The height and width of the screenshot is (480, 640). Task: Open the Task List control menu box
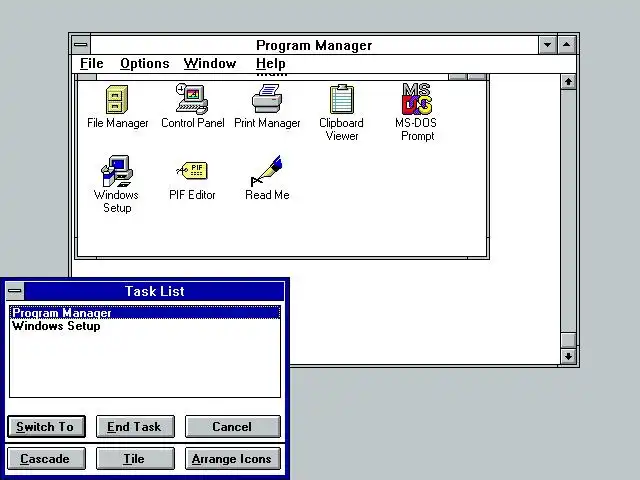click(15, 291)
